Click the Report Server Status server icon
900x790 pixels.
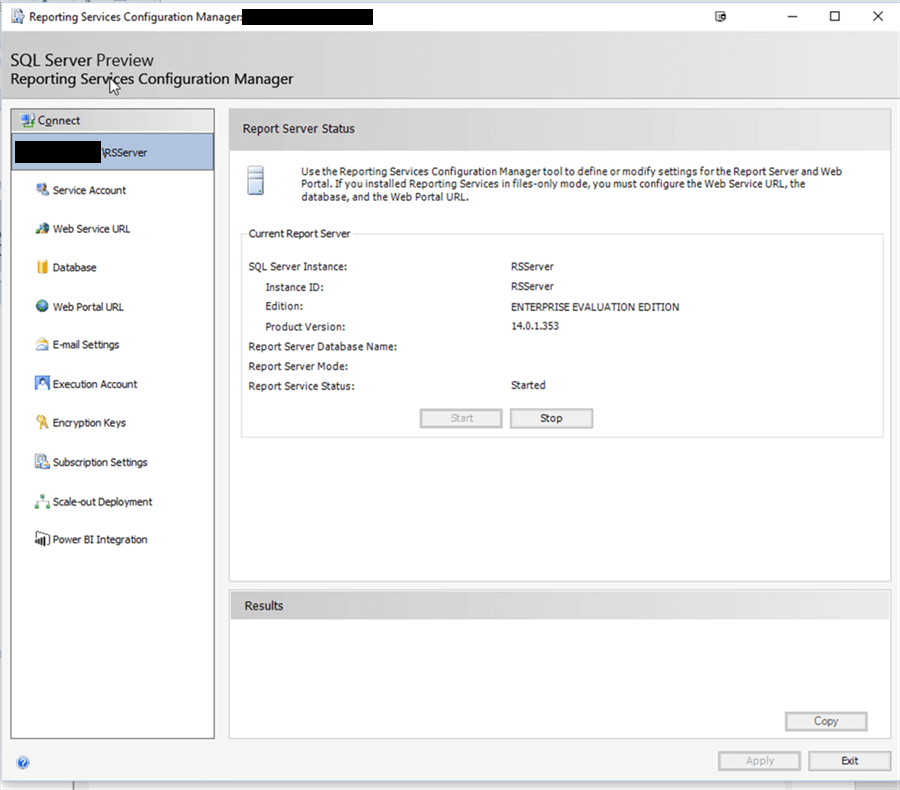pos(255,180)
